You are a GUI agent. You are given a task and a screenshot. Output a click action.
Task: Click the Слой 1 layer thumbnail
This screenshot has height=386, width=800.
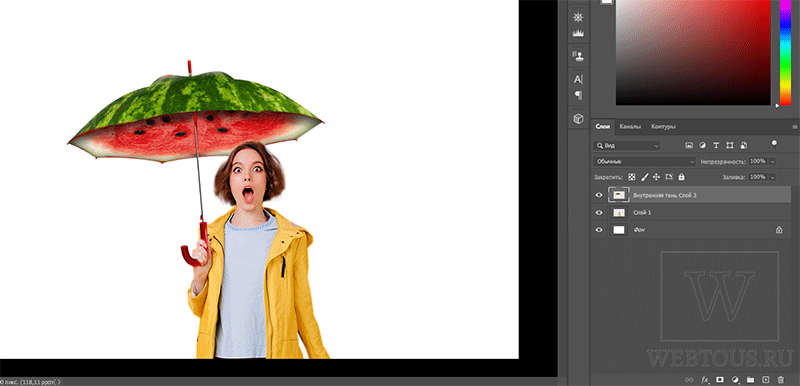(619, 213)
